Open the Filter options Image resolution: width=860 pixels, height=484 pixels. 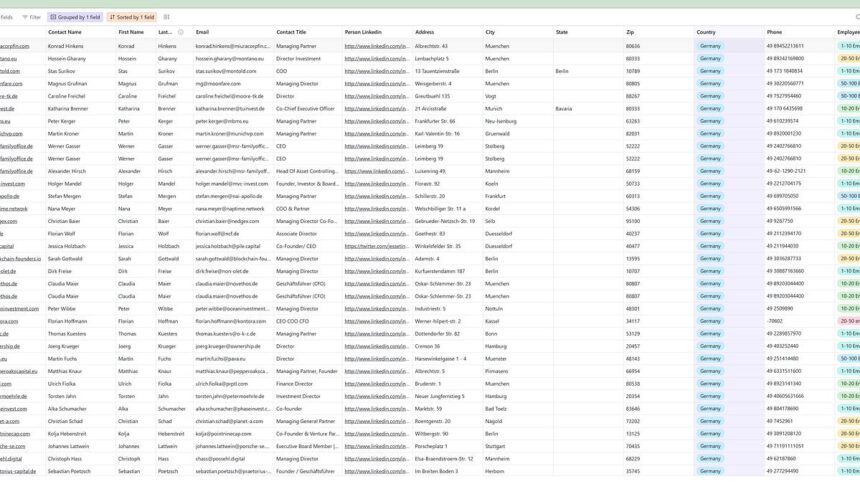(x=31, y=18)
